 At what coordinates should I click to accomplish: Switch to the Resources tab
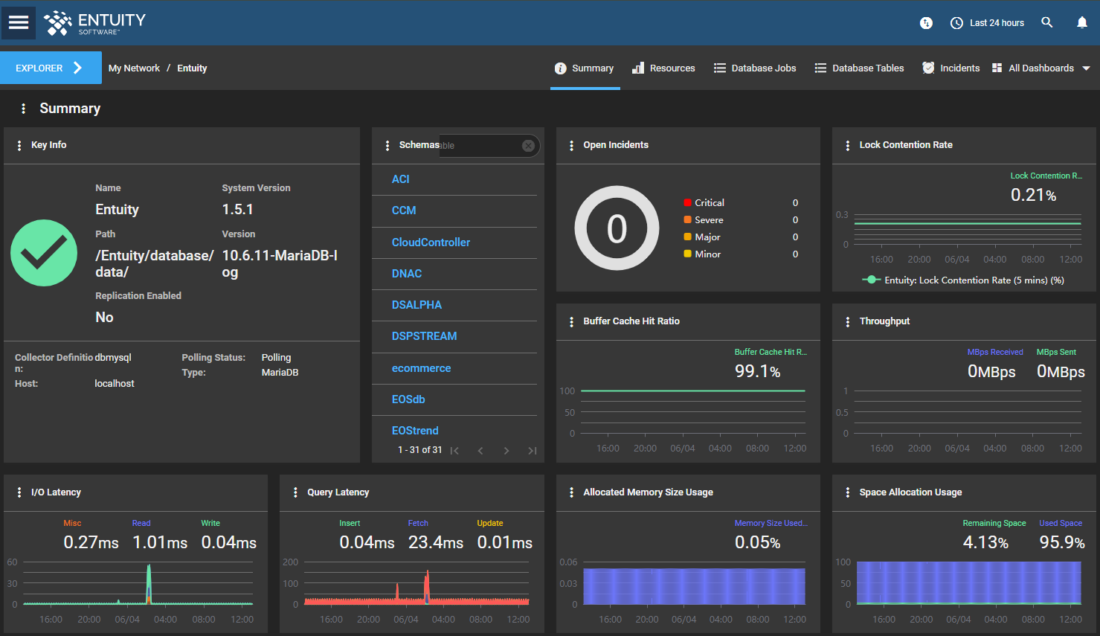[664, 68]
